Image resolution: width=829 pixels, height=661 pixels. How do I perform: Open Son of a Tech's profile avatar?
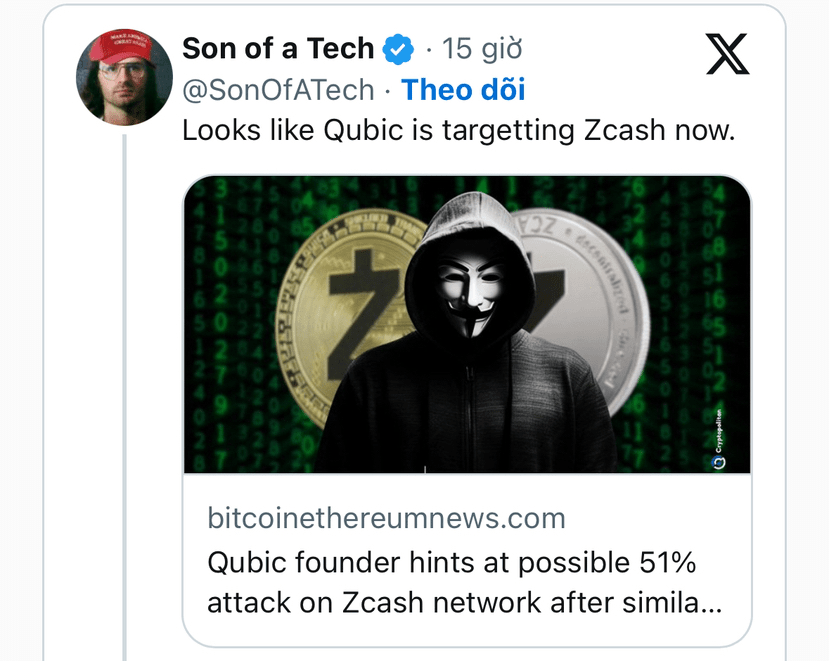124,77
